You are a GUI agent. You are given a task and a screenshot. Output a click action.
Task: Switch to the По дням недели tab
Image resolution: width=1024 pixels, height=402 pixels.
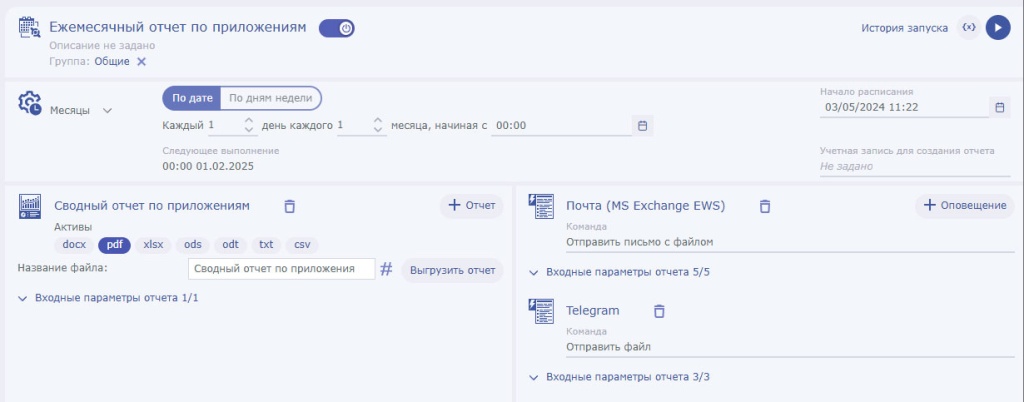(270, 98)
